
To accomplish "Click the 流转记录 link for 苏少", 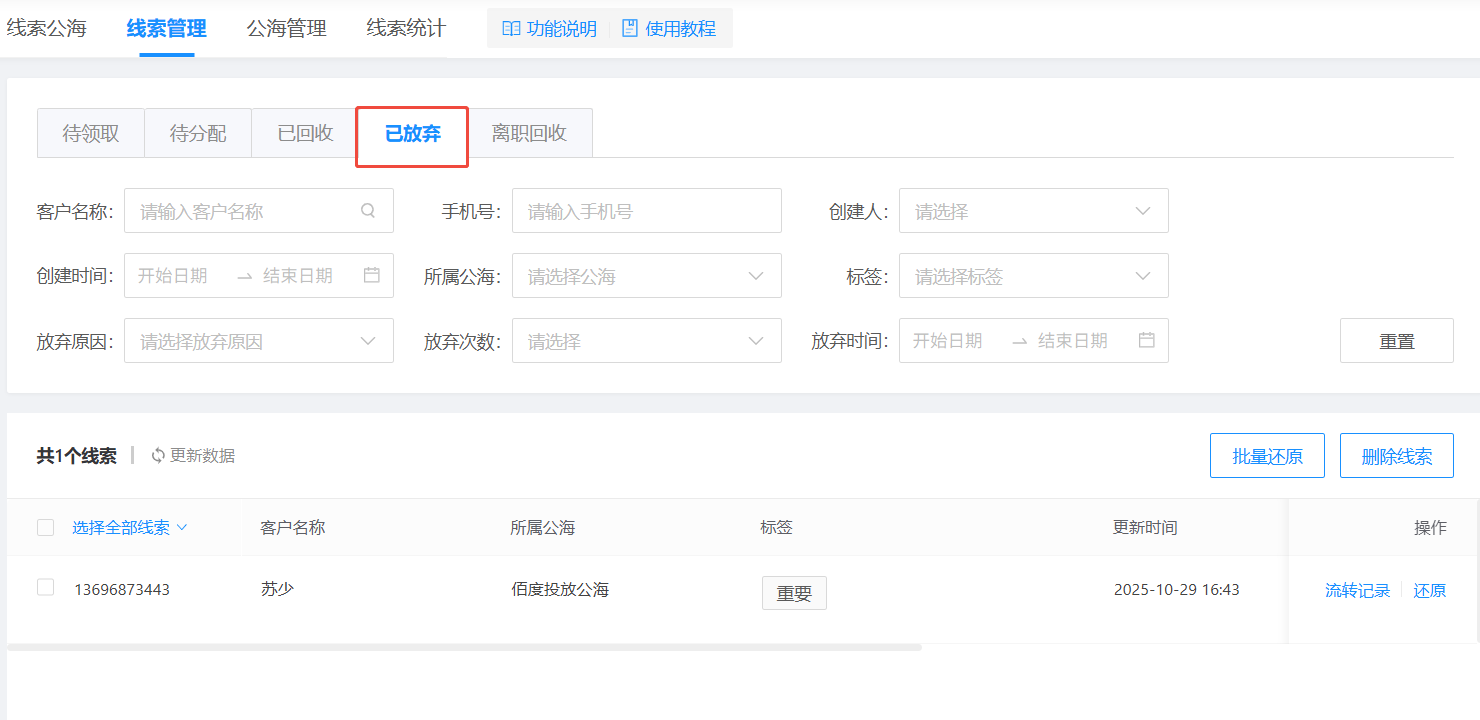I will (1357, 591).
